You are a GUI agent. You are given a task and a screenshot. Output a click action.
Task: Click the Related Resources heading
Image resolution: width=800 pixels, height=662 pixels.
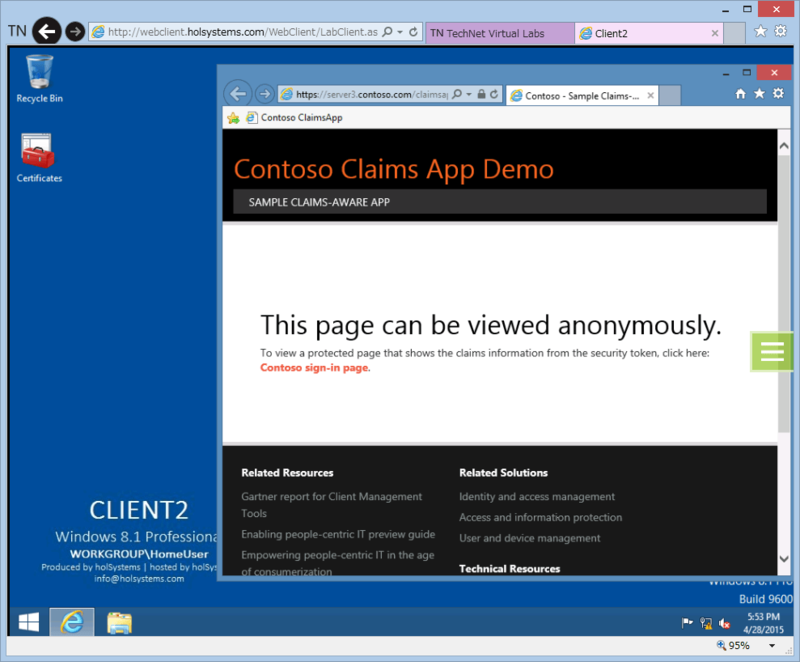click(x=287, y=473)
